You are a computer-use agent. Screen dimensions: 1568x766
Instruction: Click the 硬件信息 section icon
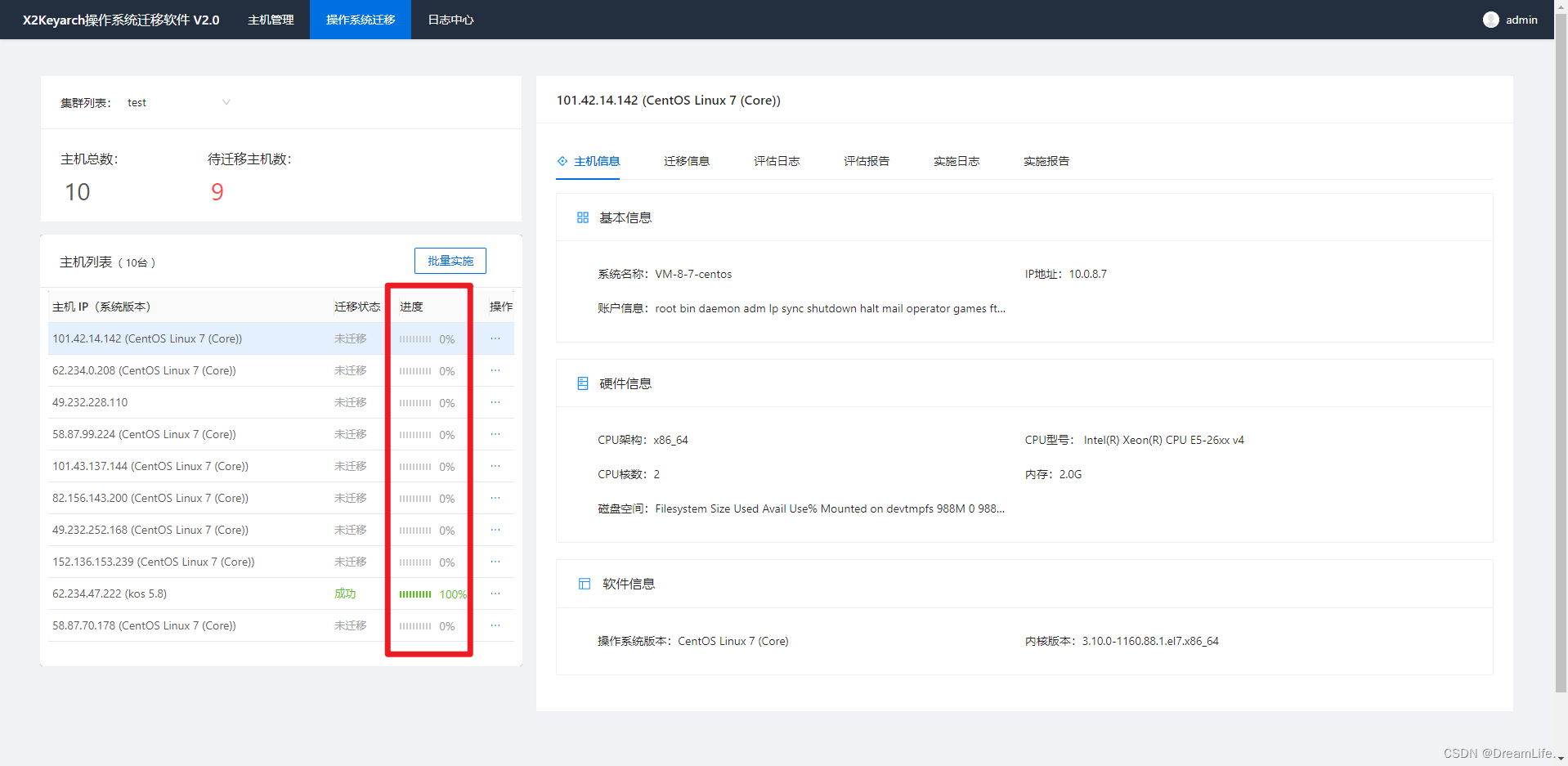pyautogui.click(x=583, y=383)
